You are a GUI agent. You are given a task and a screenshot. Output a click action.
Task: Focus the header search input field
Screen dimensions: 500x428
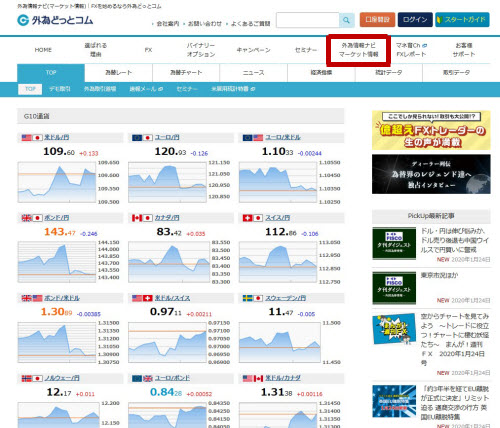pyautogui.click(x=308, y=20)
